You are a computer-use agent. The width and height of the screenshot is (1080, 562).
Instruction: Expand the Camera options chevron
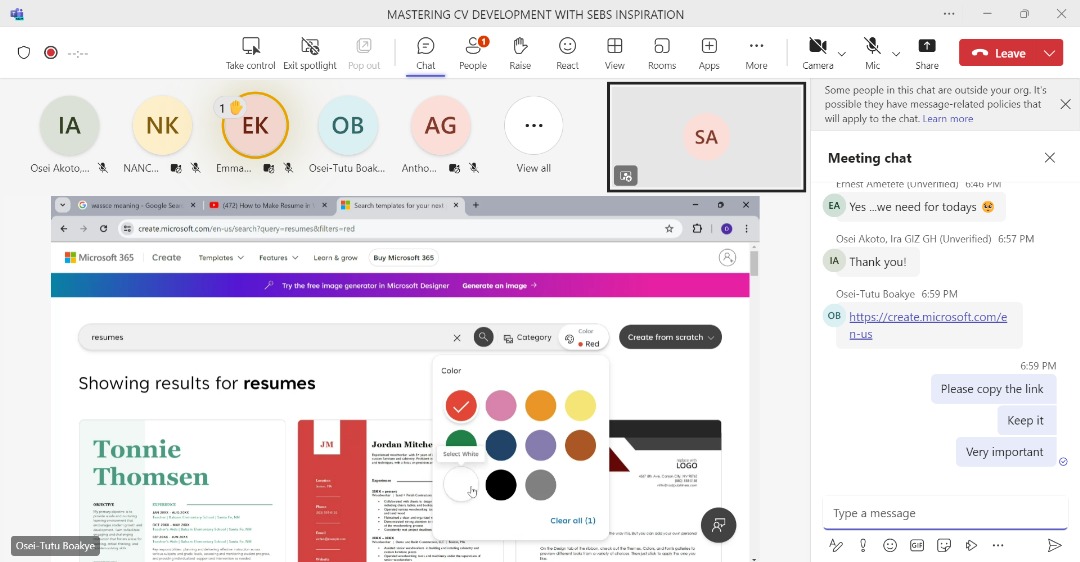coord(842,54)
